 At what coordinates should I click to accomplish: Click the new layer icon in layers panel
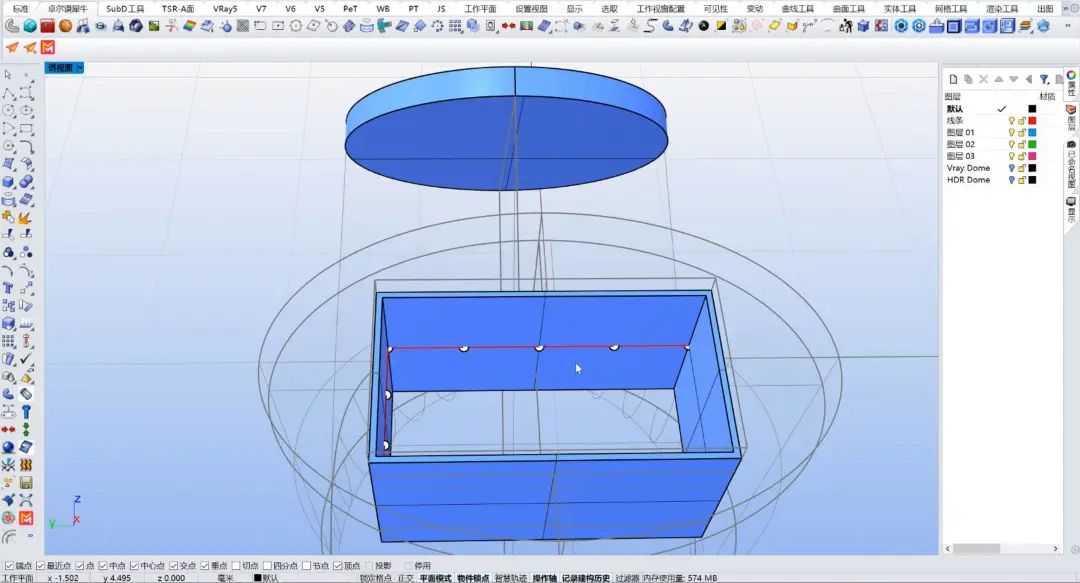[954, 79]
